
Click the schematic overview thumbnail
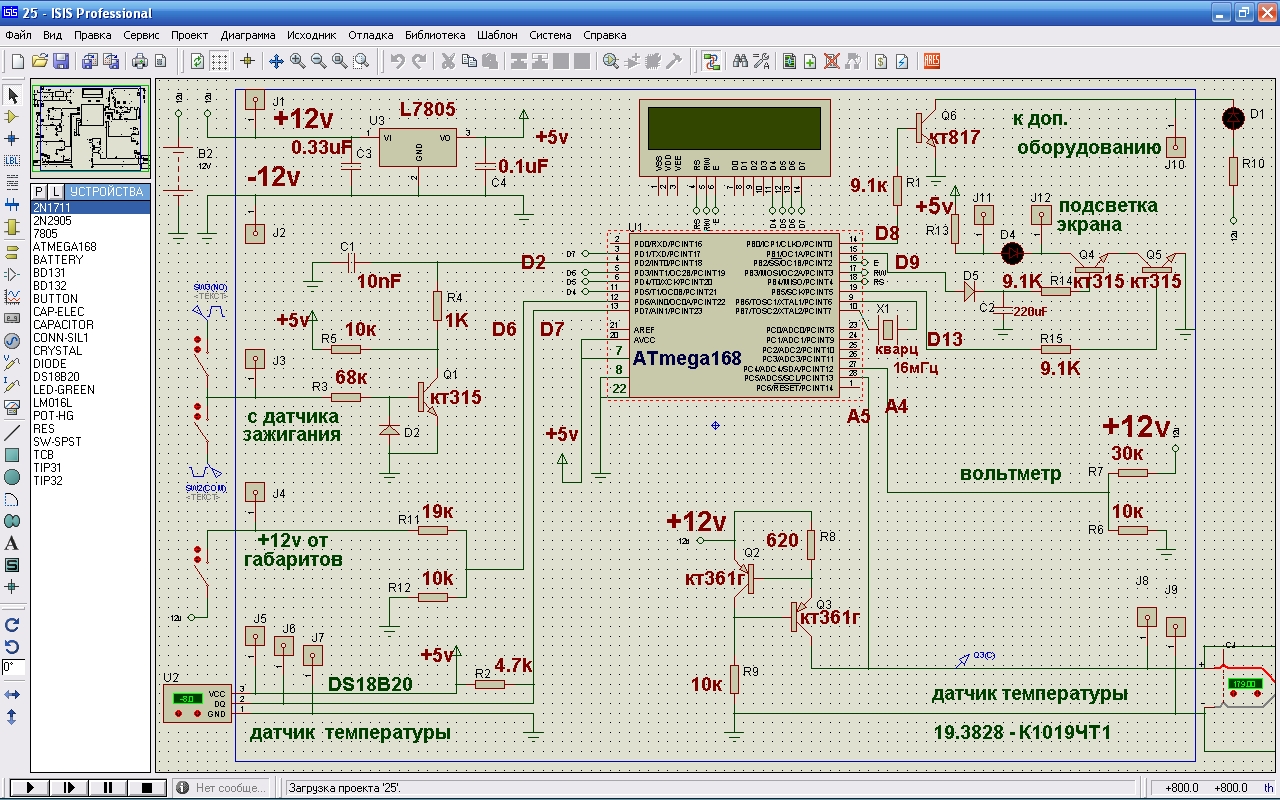click(90, 130)
